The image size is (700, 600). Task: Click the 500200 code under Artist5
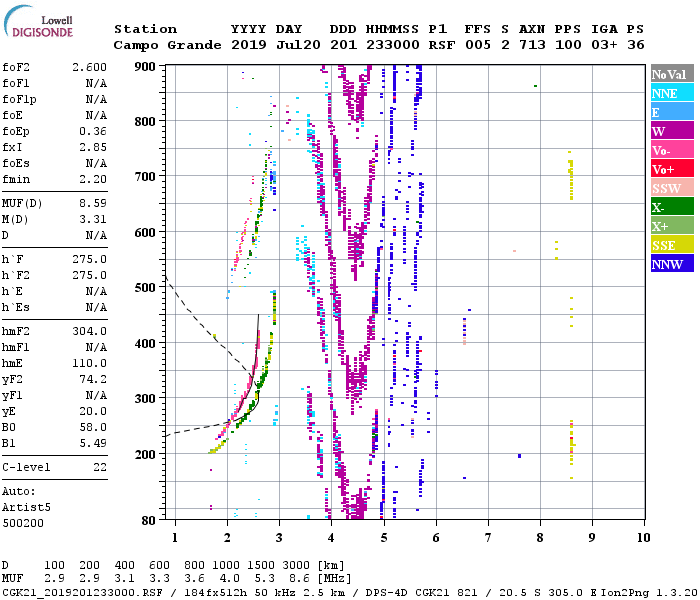click(x=23, y=523)
